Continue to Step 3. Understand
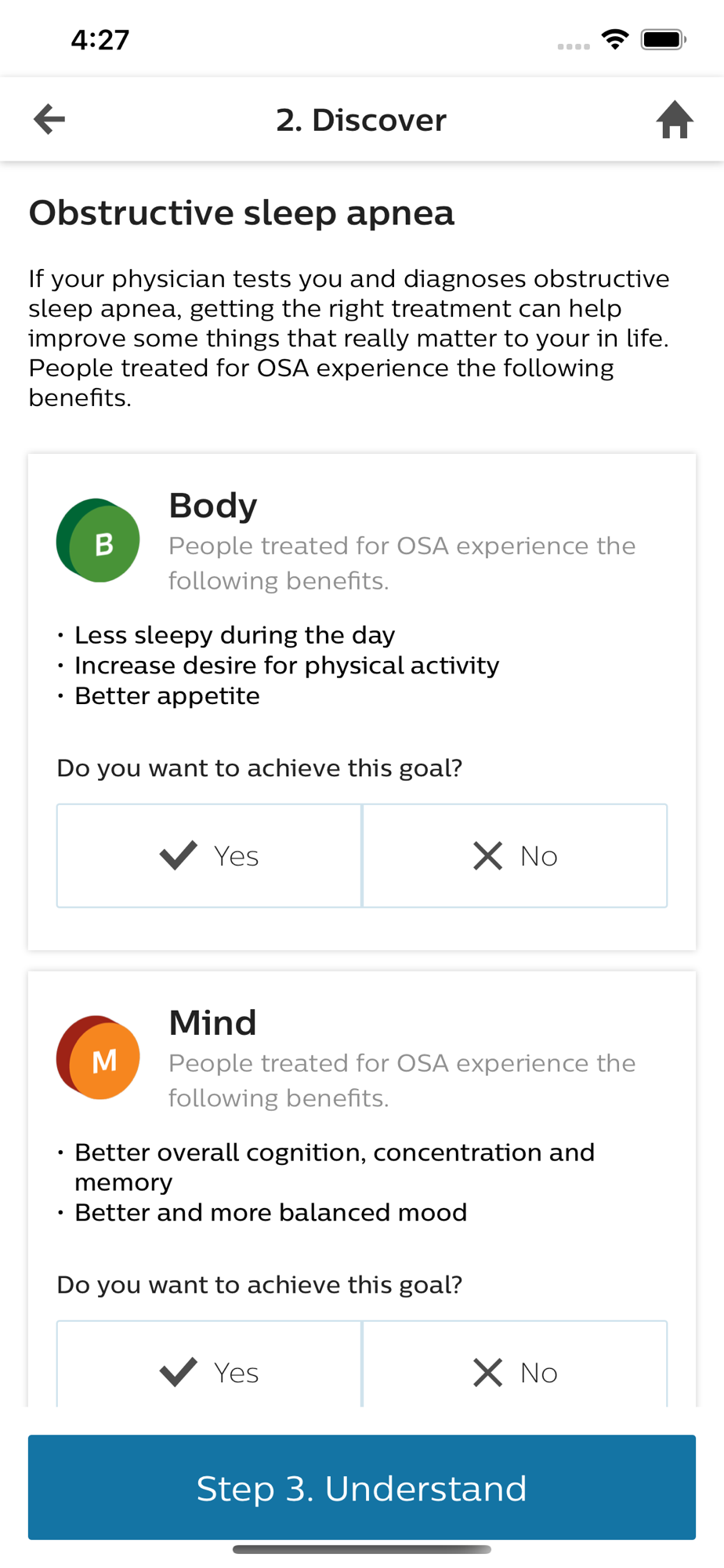Image resolution: width=724 pixels, height=1568 pixels. coord(362,1487)
